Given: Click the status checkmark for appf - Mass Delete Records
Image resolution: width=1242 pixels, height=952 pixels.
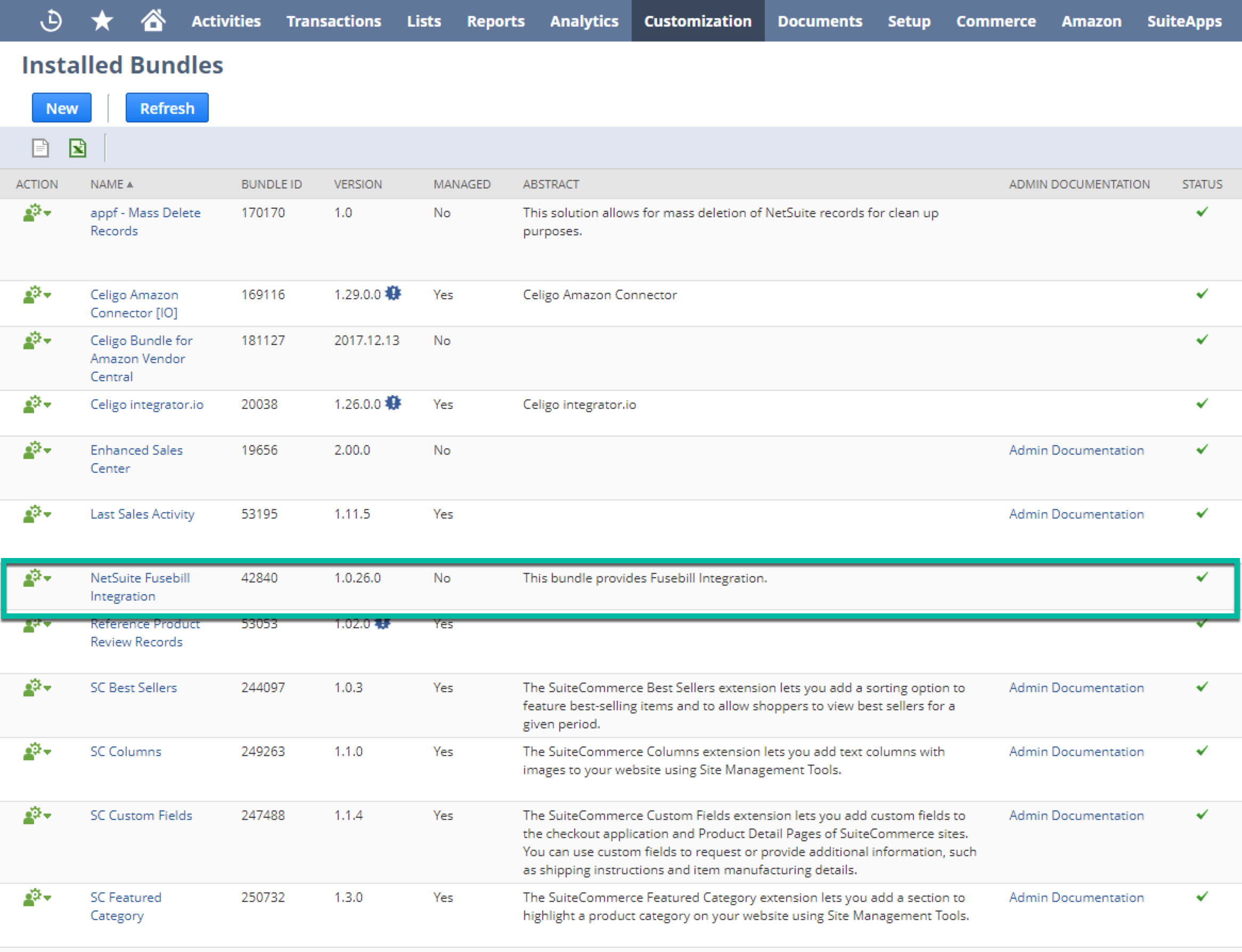Looking at the screenshot, I should click(1202, 212).
